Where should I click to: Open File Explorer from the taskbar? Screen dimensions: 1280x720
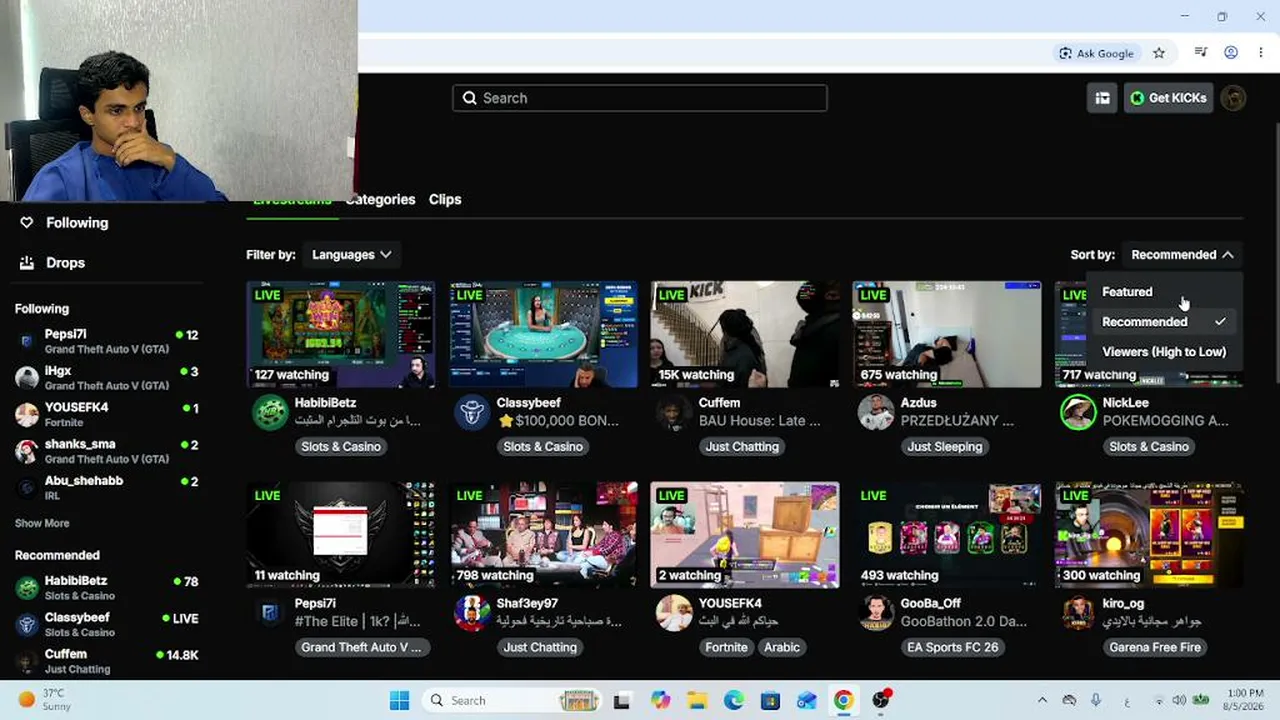tap(696, 700)
